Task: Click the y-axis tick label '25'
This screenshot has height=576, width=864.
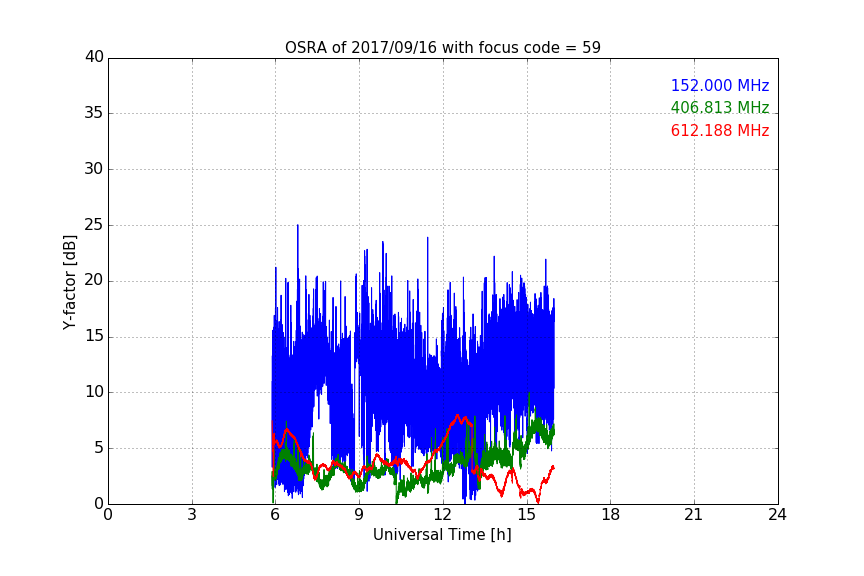Action: [94, 224]
